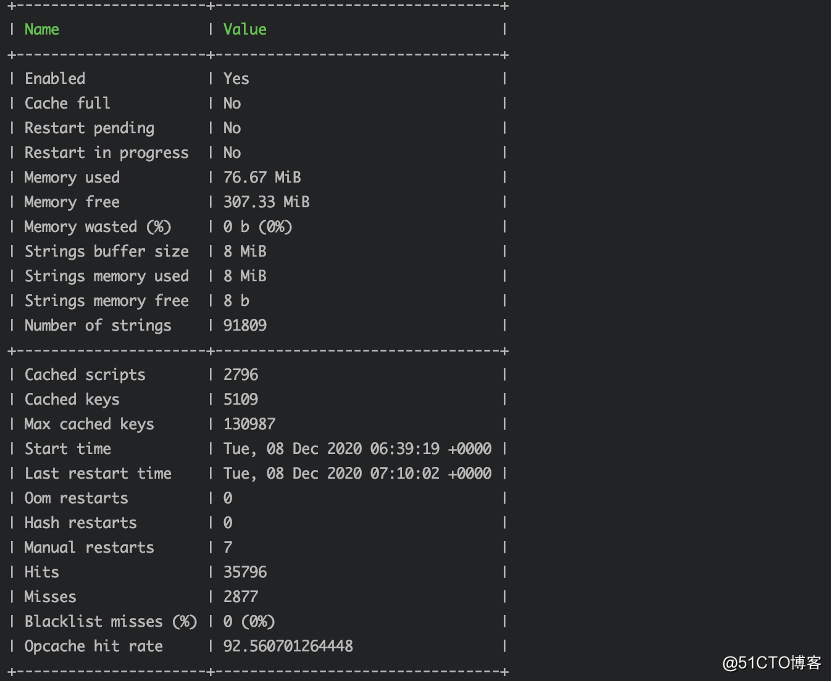The height and width of the screenshot is (682, 832).
Task: Click the 'Hash restarts' label
Action: pyautogui.click(x=80, y=523)
